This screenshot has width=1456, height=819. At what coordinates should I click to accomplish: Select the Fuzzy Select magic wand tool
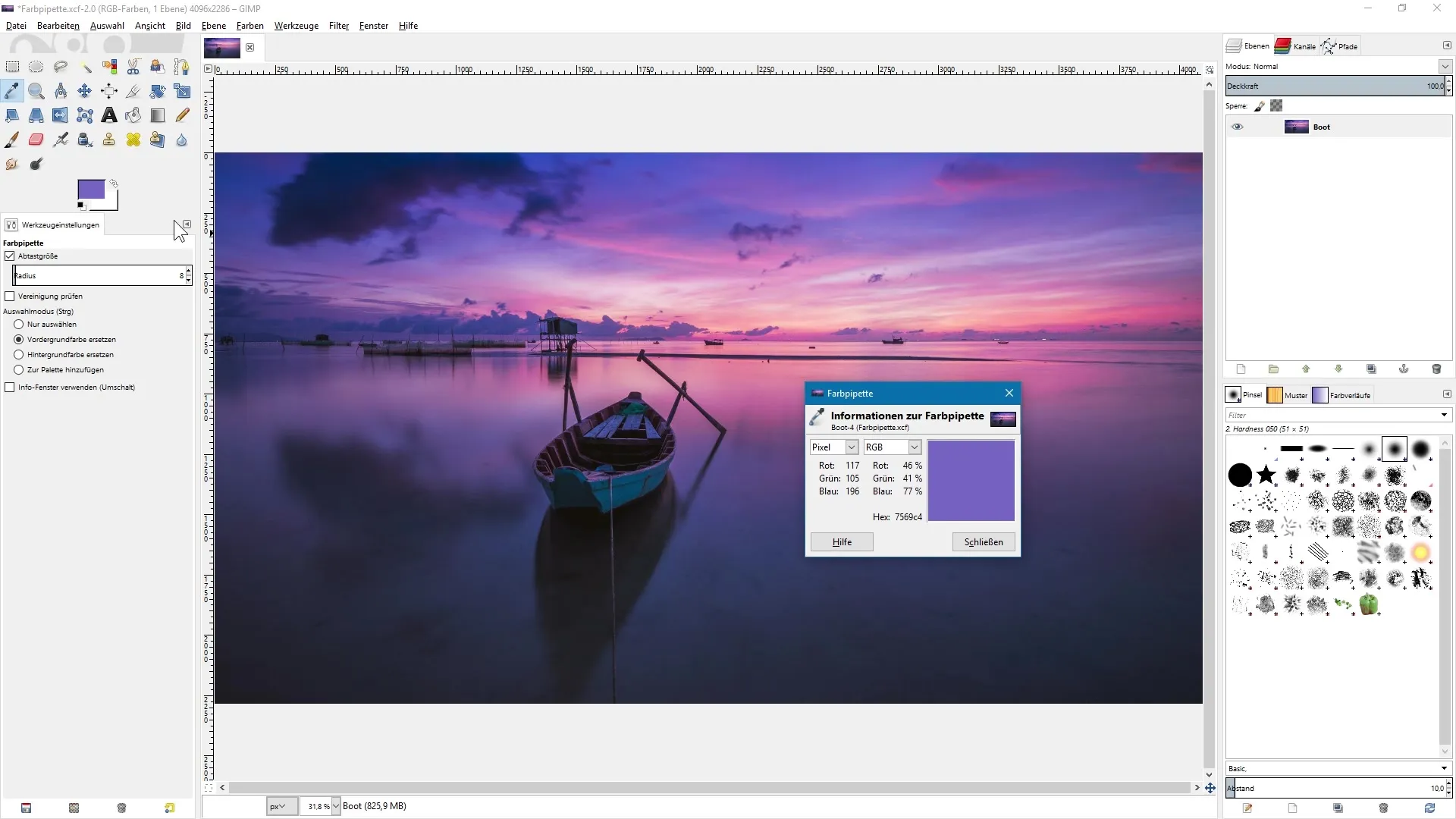(85, 67)
